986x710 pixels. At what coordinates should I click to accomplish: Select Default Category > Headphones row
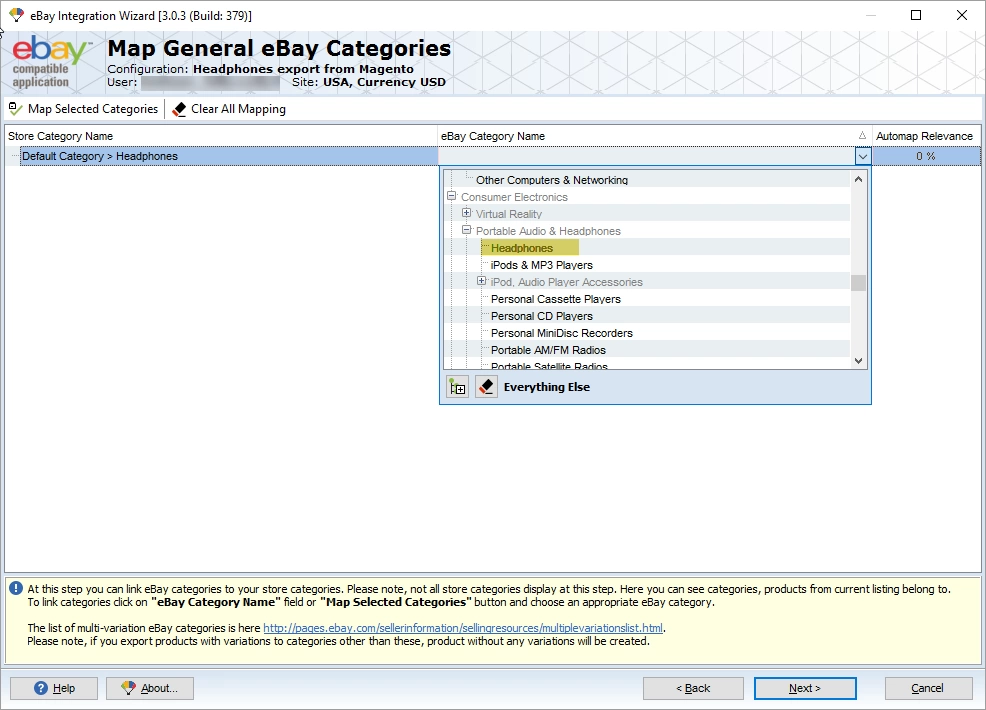coord(228,156)
